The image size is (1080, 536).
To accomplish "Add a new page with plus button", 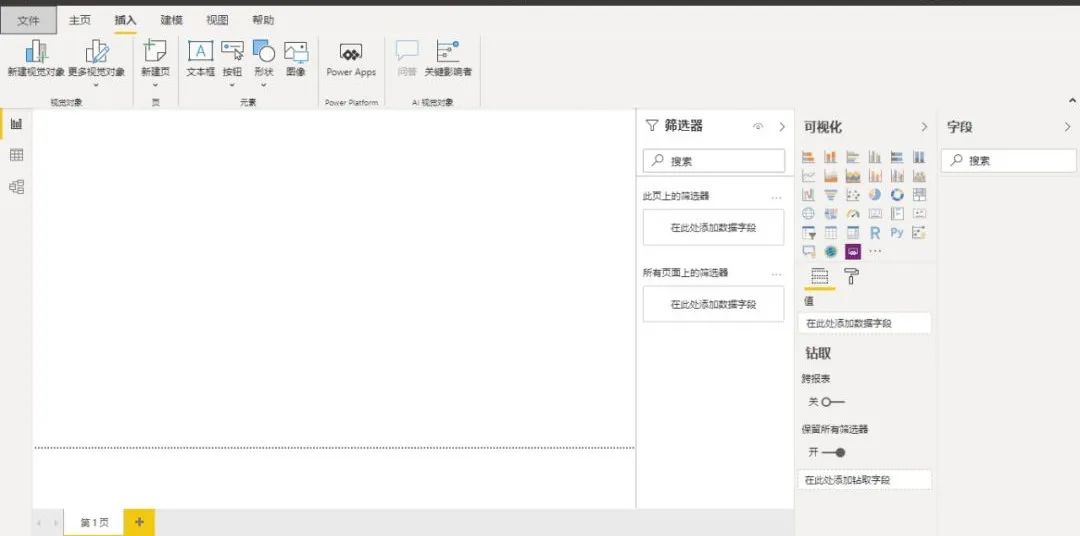I will tap(139, 522).
